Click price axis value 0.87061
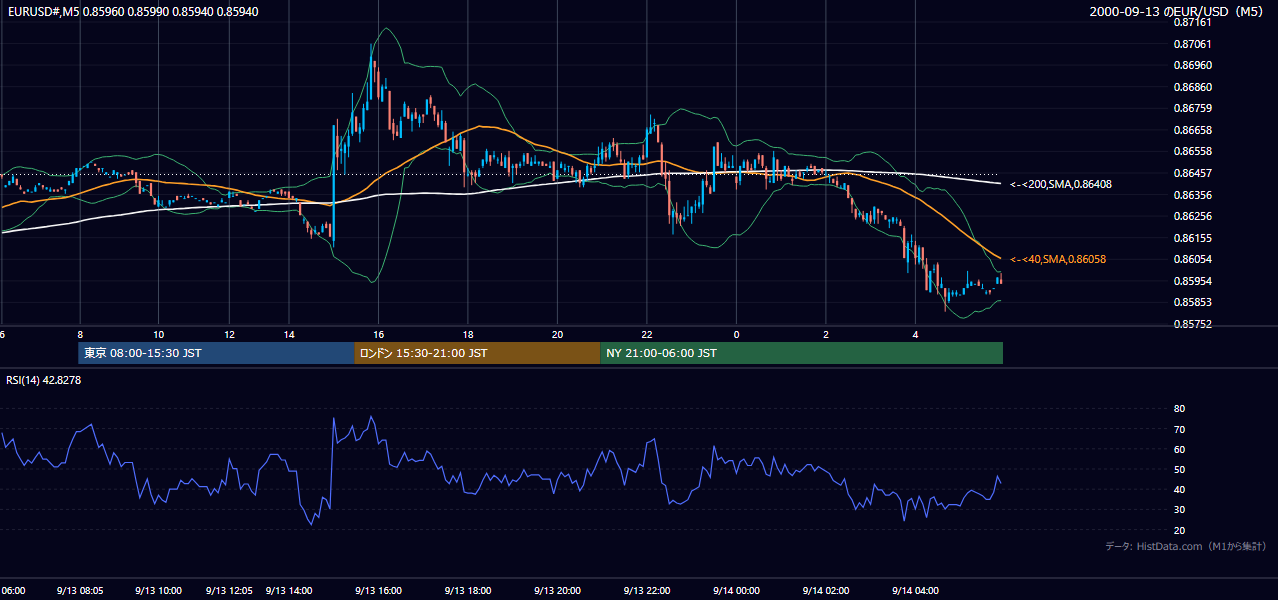The width and height of the screenshot is (1278, 600). [x=1192, y=44]
